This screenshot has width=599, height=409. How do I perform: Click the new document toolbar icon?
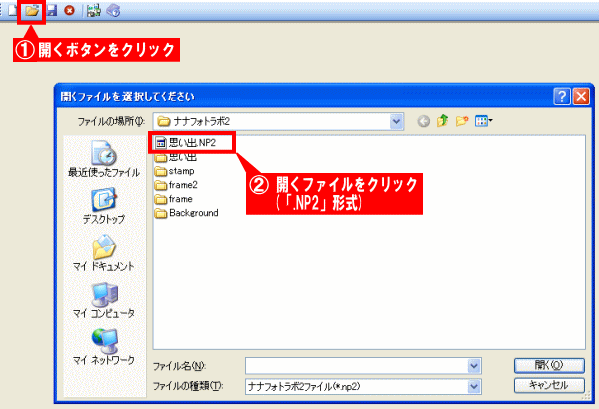click(13, 11)
